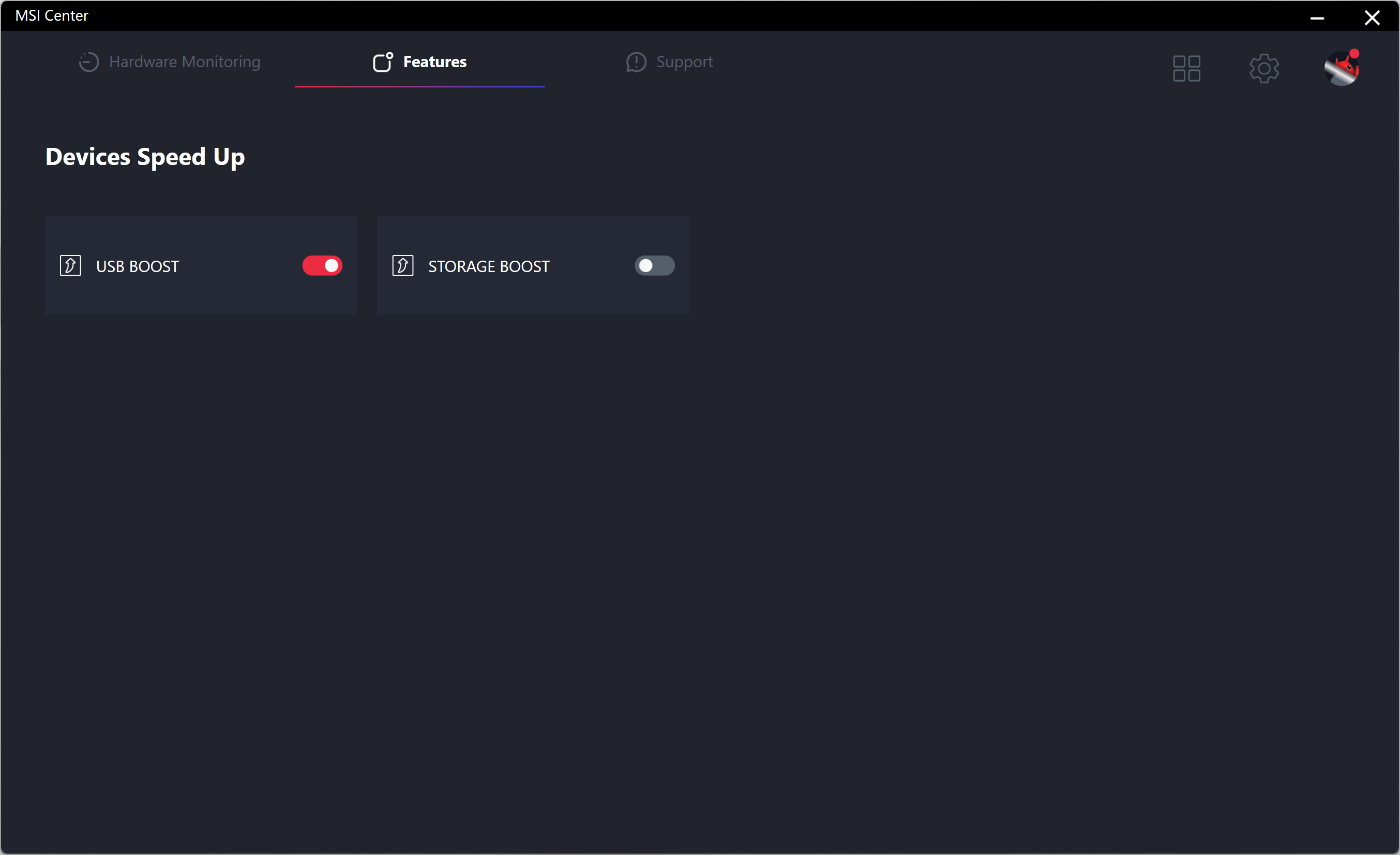Click the USB BOOST card icon

coord(70,266)
